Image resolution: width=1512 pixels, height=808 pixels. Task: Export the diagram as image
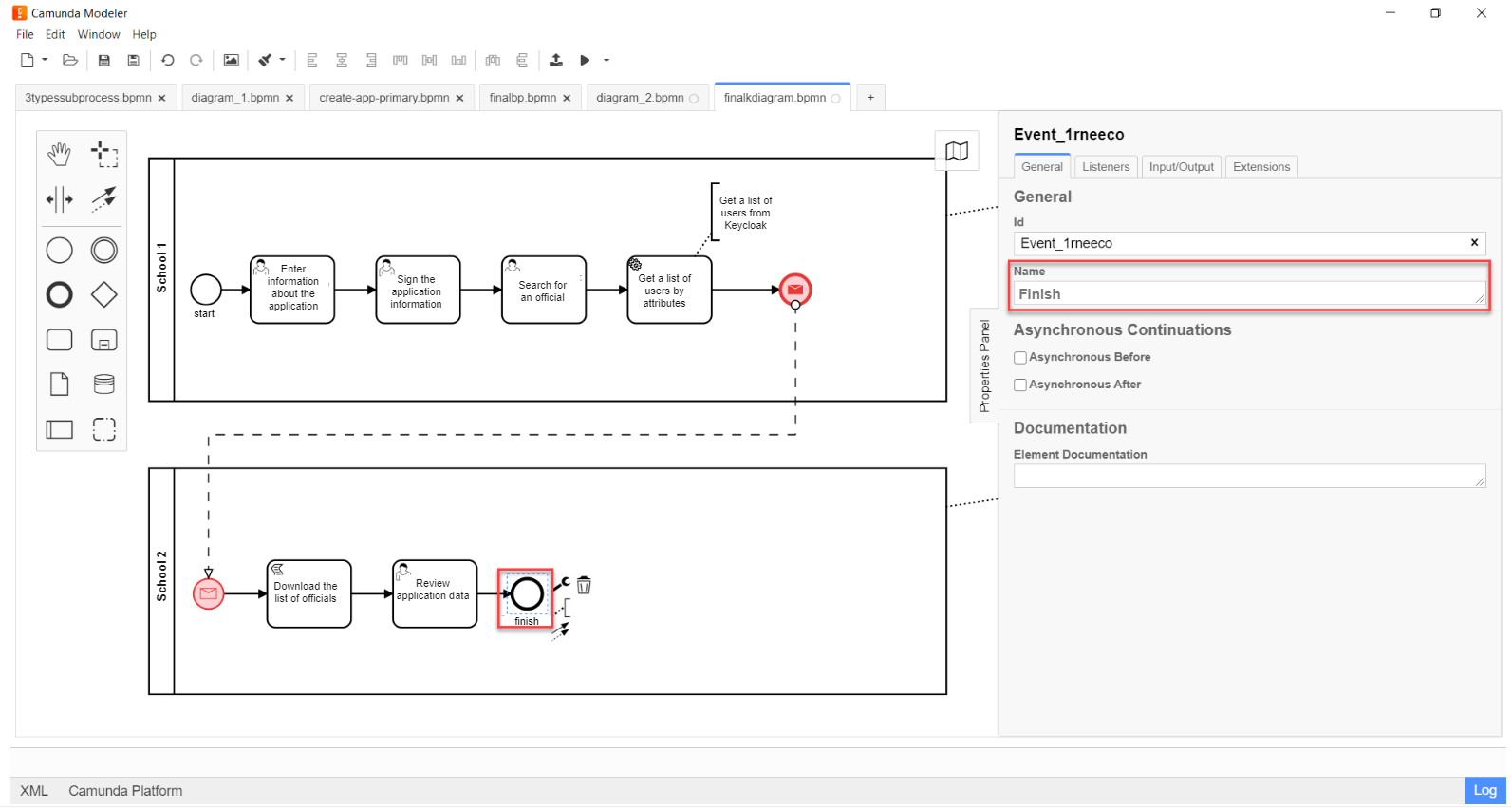pyautogui.click(x=231, y=60)
